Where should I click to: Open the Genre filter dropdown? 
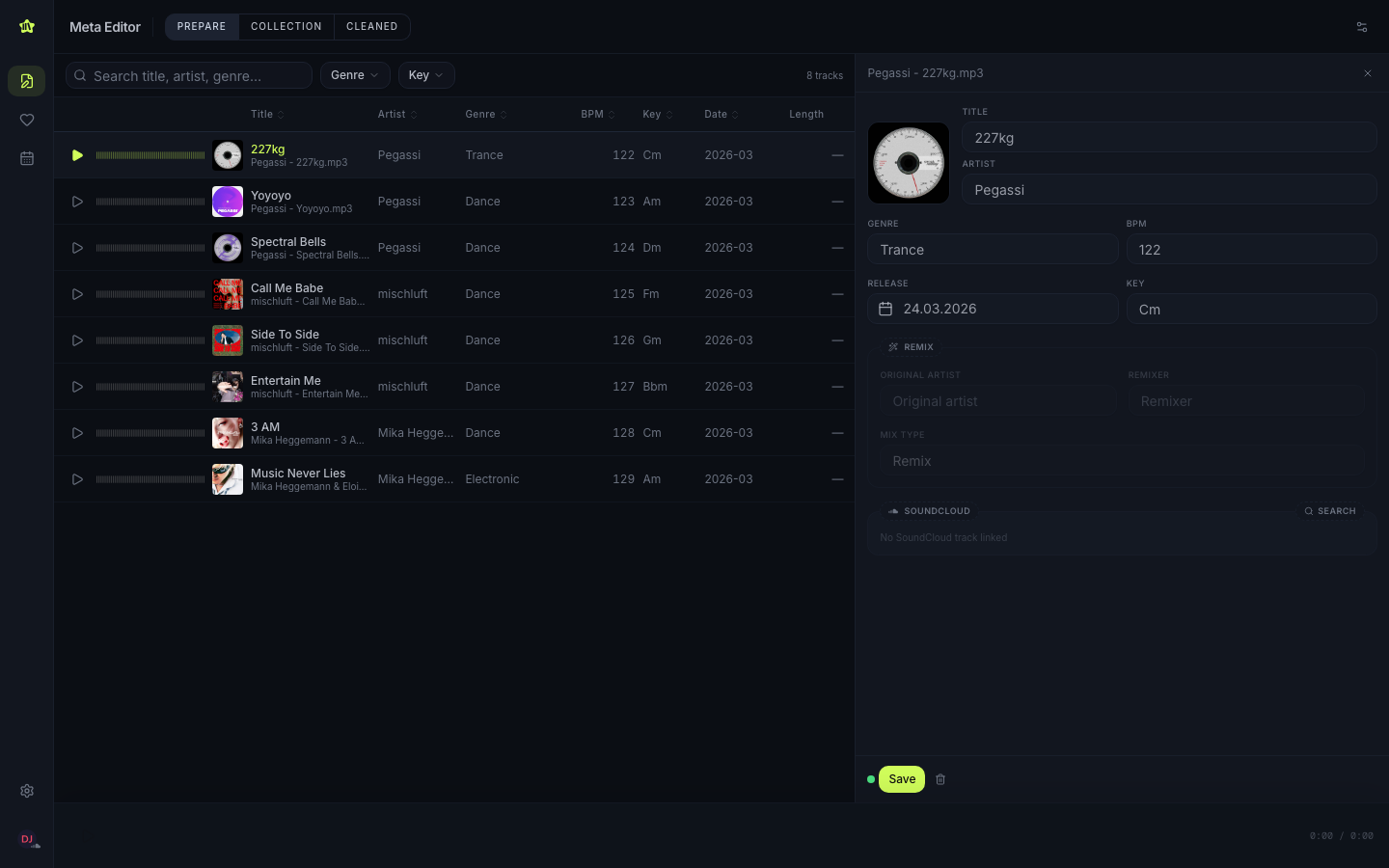(354, 75)
